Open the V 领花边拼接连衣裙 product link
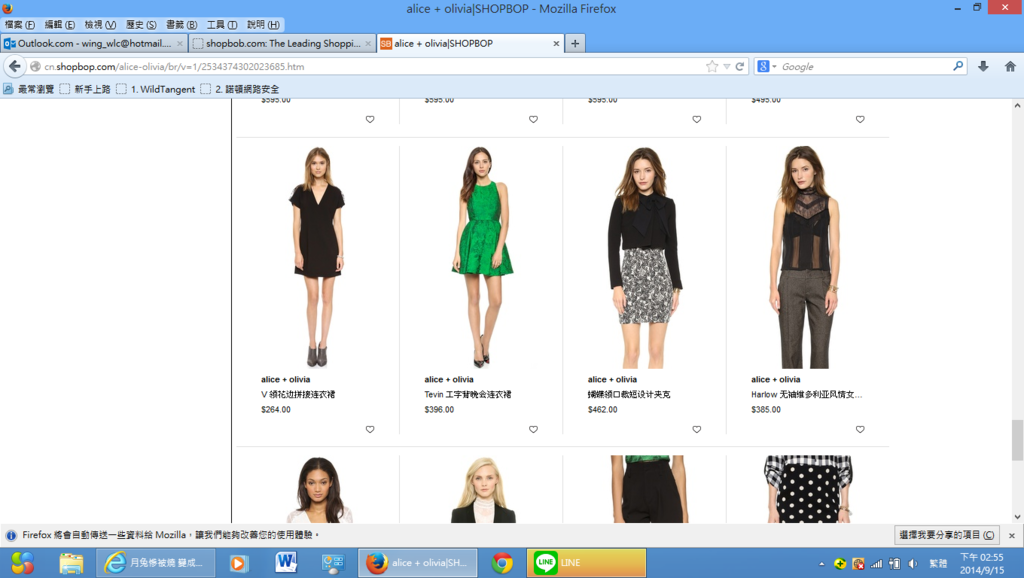 point(298,394)
